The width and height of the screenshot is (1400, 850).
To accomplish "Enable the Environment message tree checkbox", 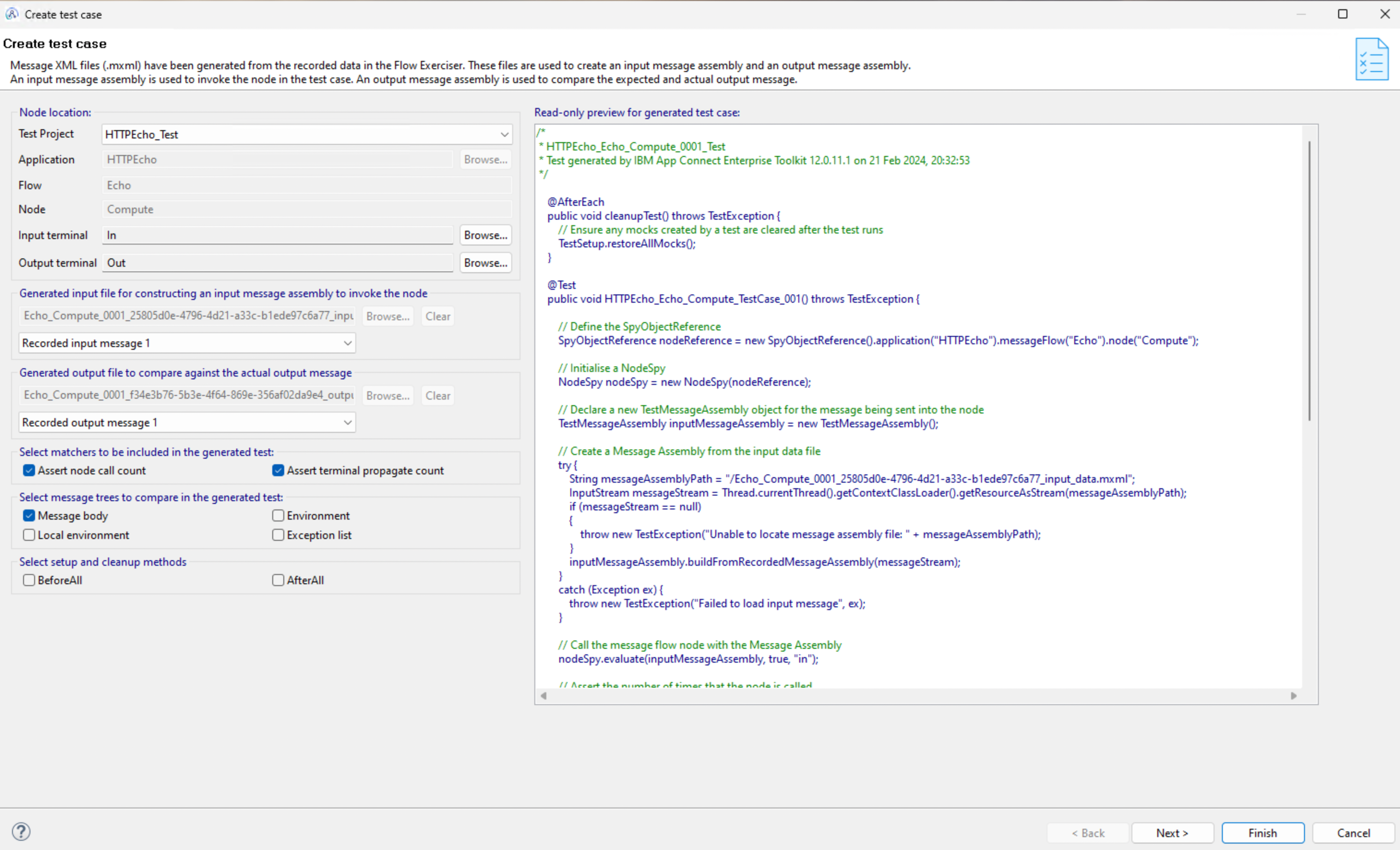I will tap(278, 515).
